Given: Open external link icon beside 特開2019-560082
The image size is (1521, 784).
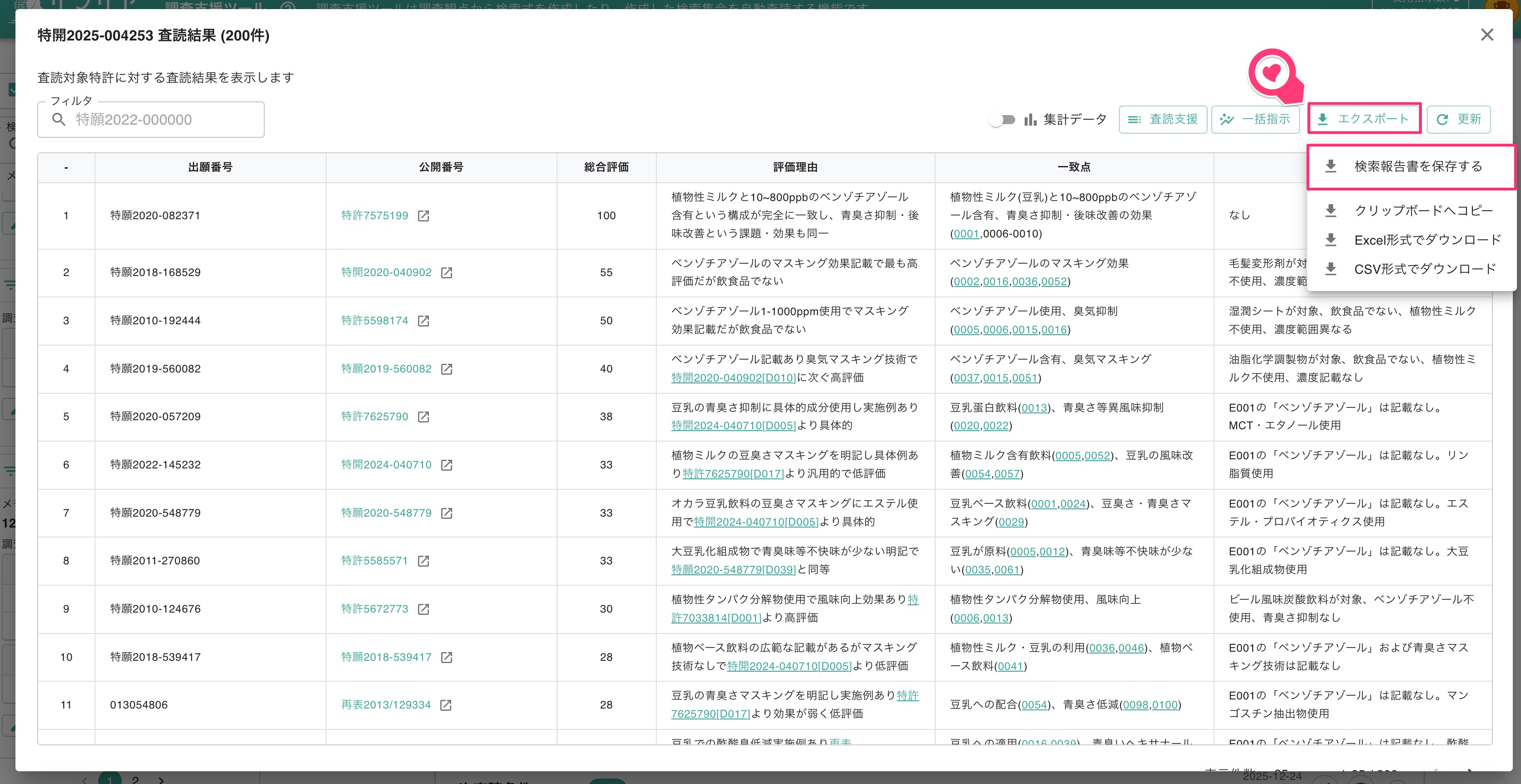Looking at the screenshot, I should tap(447, 368).
